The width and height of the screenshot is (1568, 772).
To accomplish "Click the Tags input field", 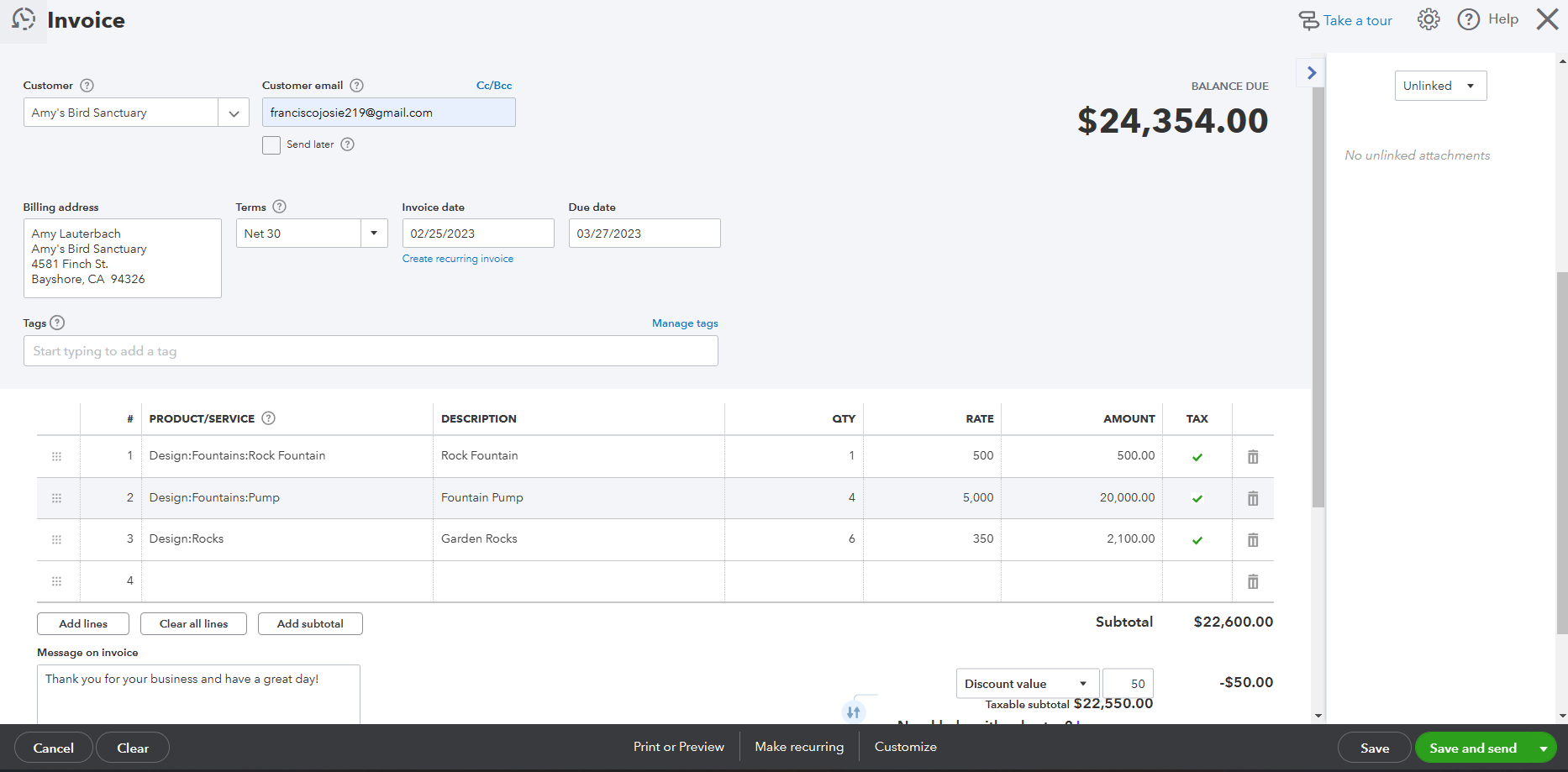I will click(371, 351).
